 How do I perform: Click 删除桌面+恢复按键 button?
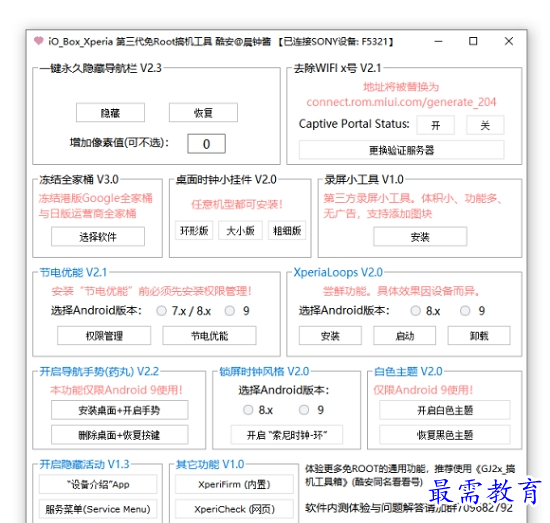click(x=120, y=435)
